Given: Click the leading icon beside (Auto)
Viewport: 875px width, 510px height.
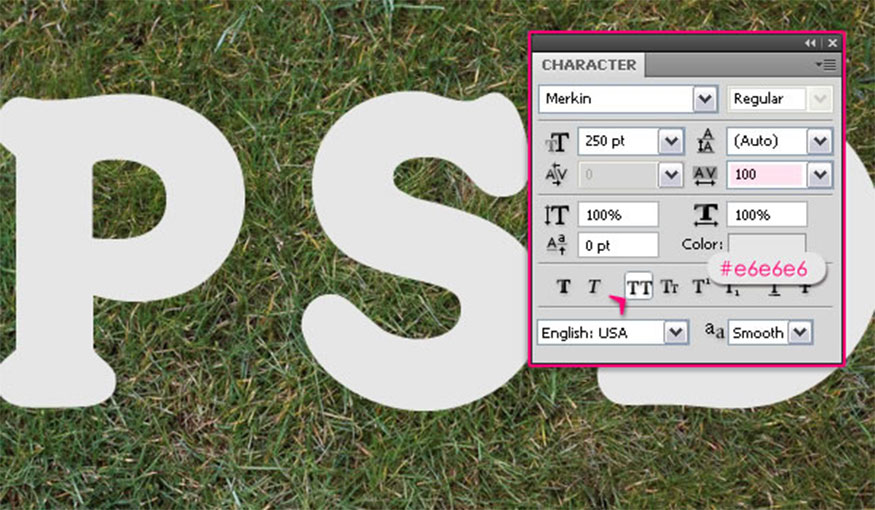Looking at the screenshot, I should pyautogui.click(x=706, y=141).
